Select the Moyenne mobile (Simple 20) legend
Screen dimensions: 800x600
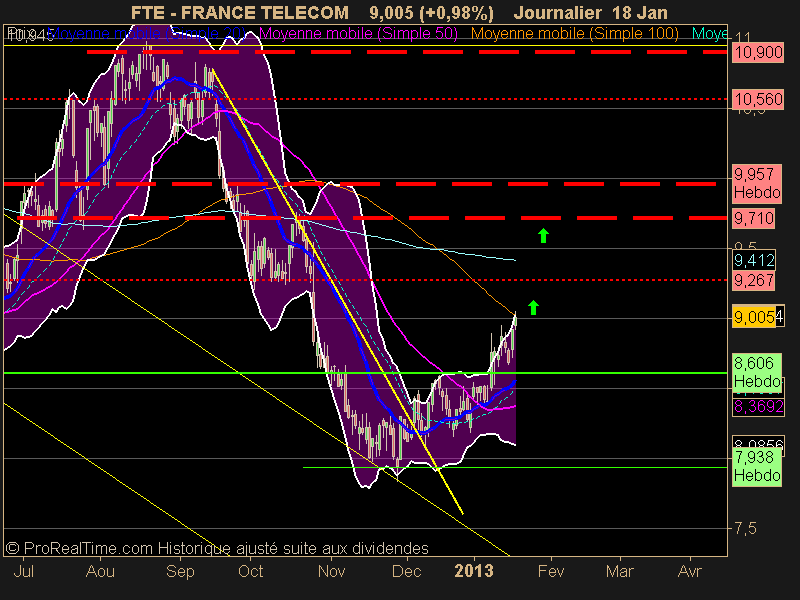[x=146, y=34]
